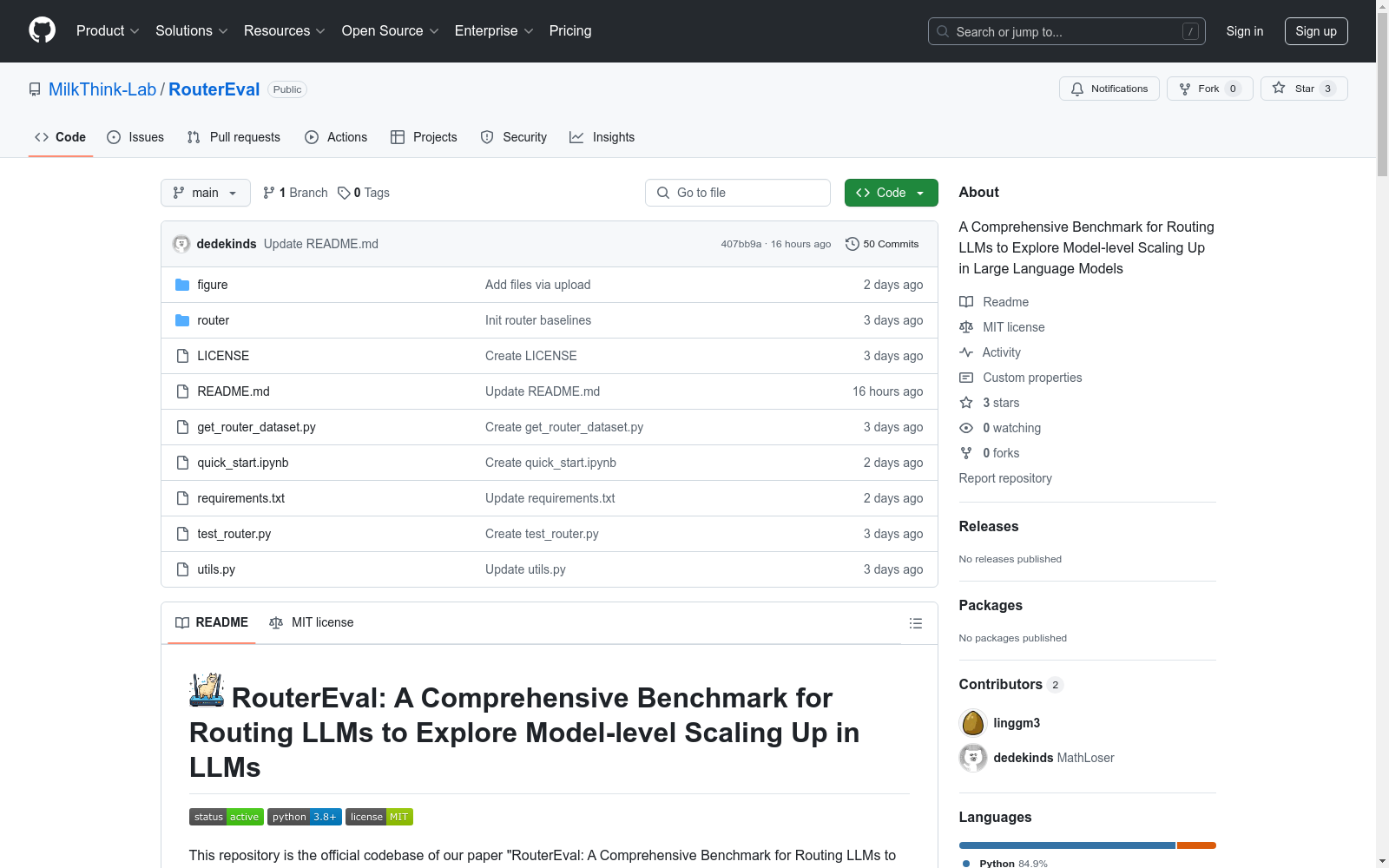The image size is (1389, 868).
Task: Open the Security tab
Action: pyautogui.click(x=514, y=137)
